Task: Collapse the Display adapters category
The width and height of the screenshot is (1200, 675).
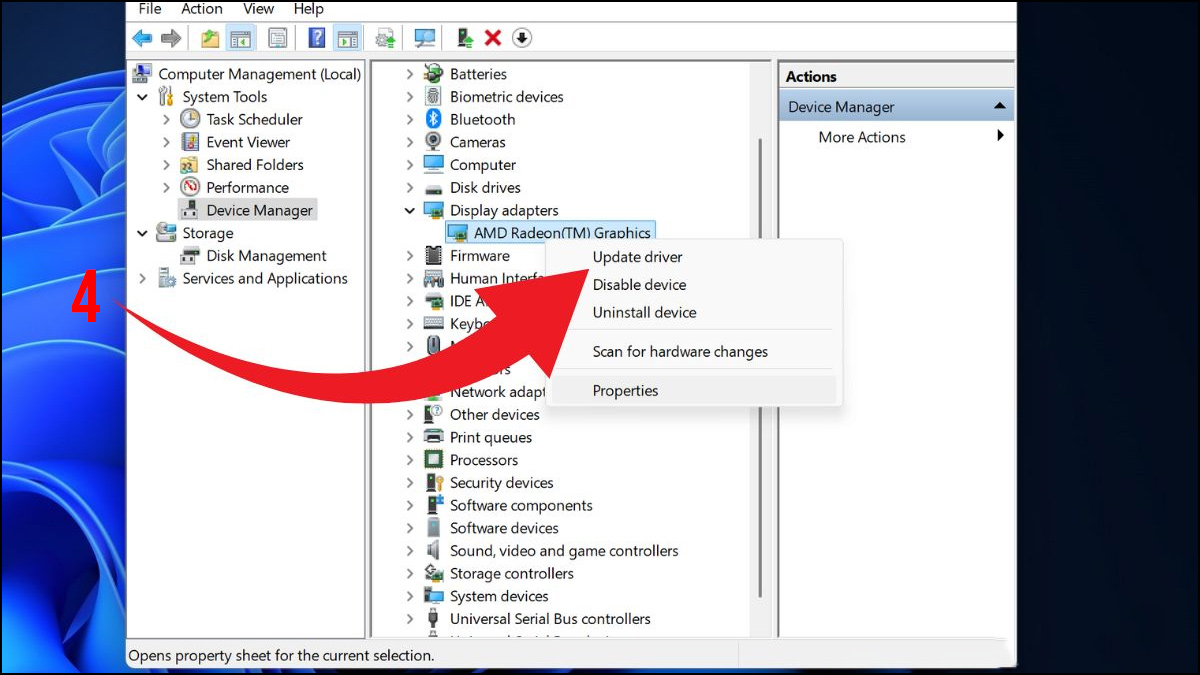Action: point(410,210)
